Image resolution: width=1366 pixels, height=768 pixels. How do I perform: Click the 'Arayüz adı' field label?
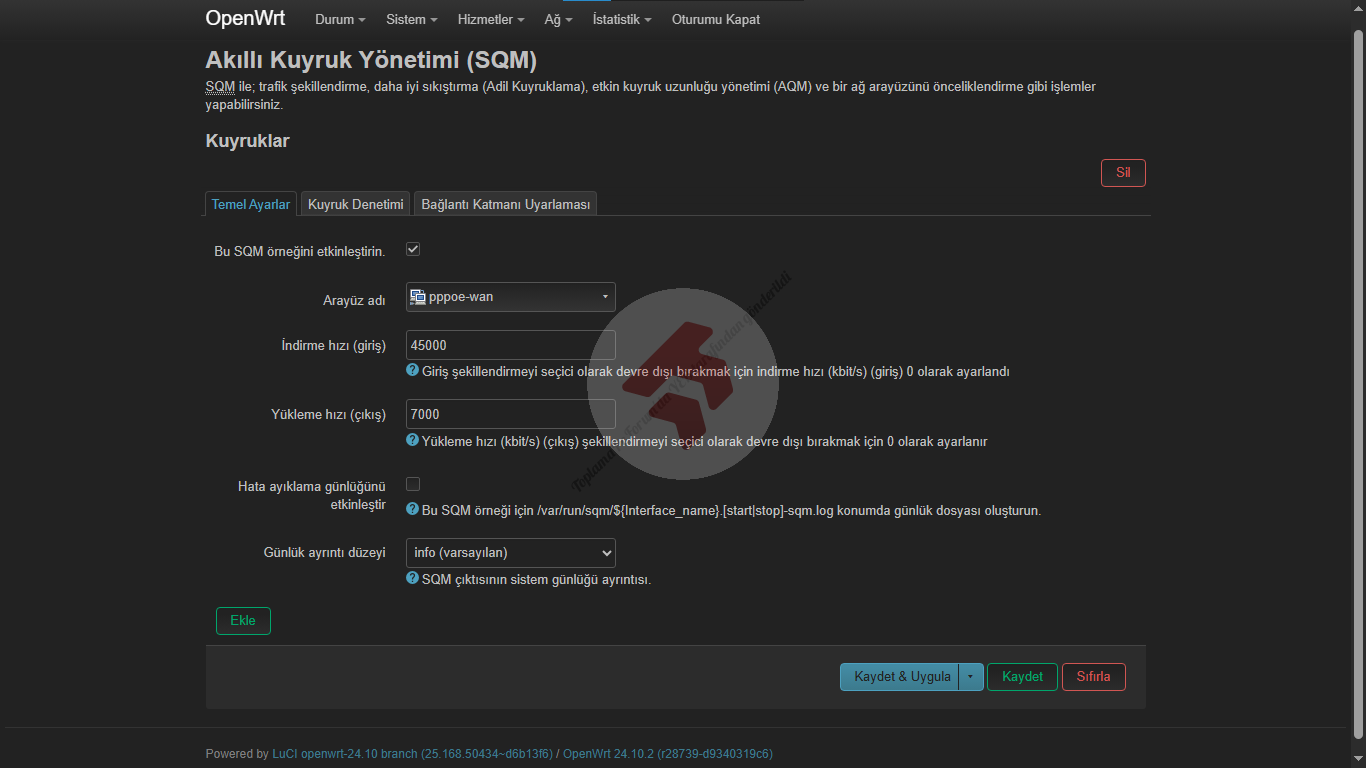(354, 300)
